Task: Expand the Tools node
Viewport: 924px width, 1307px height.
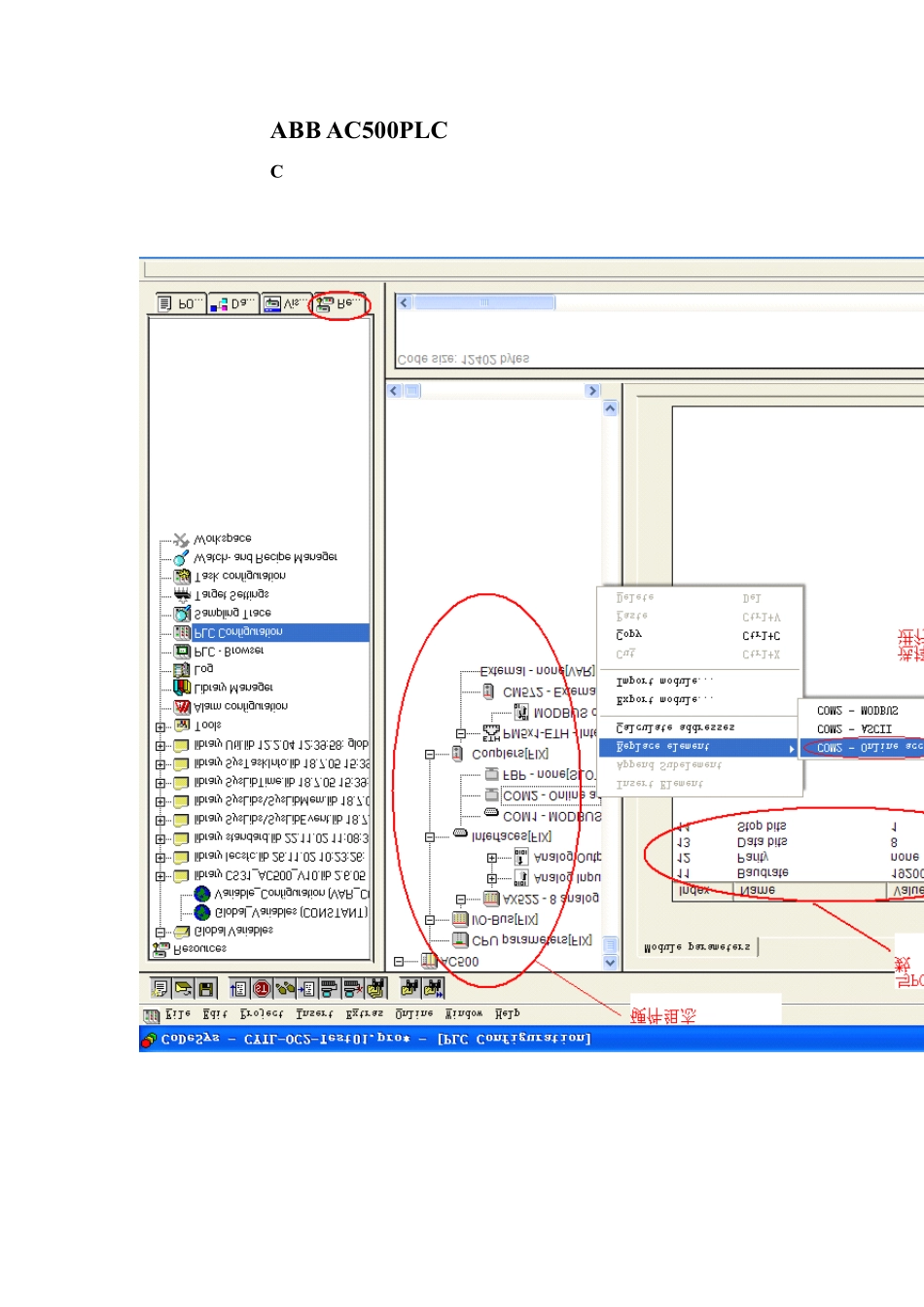Action: 160,726
